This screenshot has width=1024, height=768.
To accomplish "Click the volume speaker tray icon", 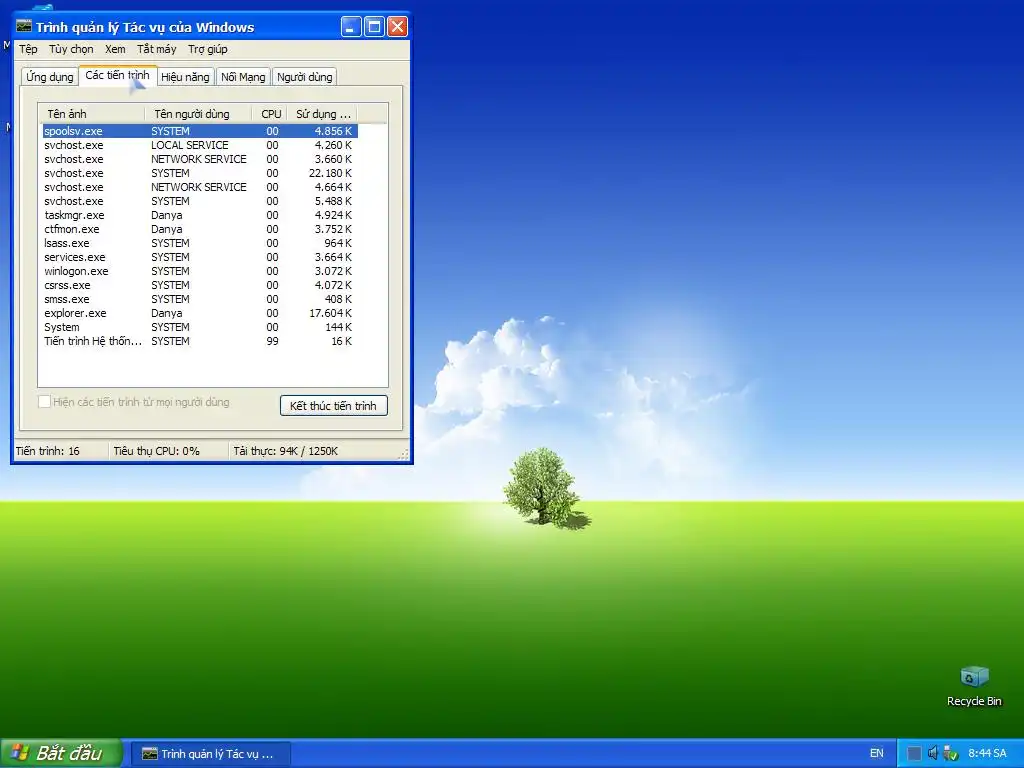I will coord(933,753).
